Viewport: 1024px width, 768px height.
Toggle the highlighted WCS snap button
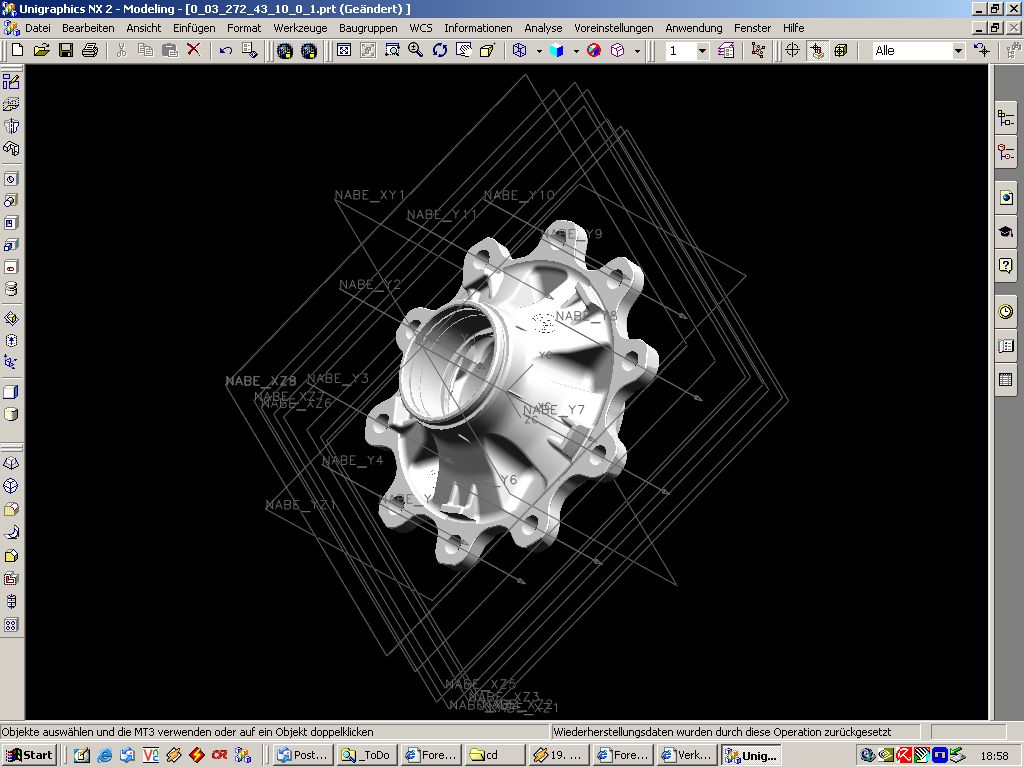(x=817, y=50)
